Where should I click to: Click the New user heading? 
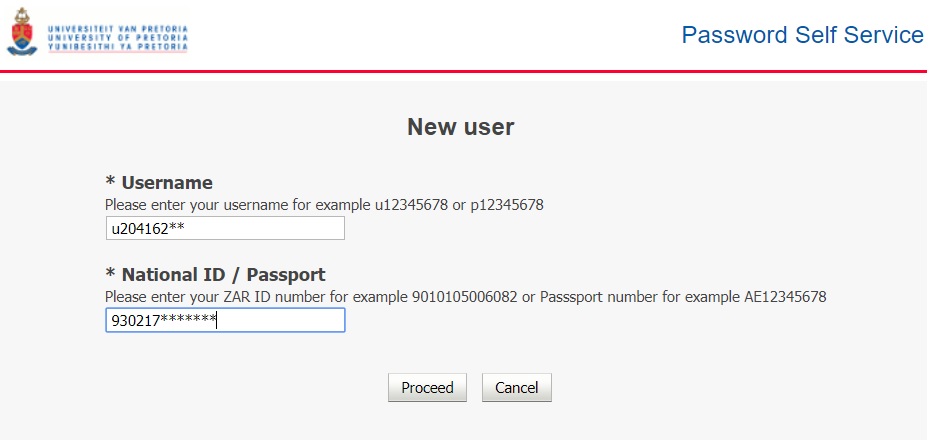tap(460, 127)
